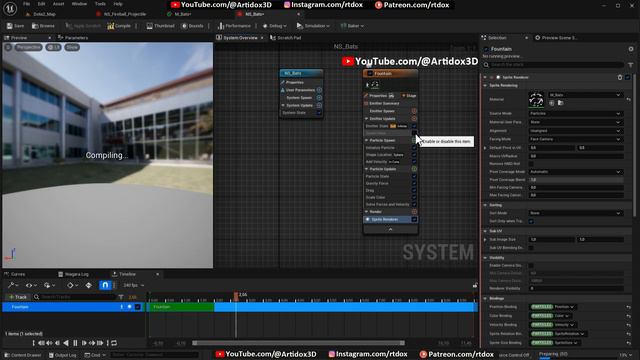
Task: Open the Debug dropdown in toolbar
Action: 274,26
